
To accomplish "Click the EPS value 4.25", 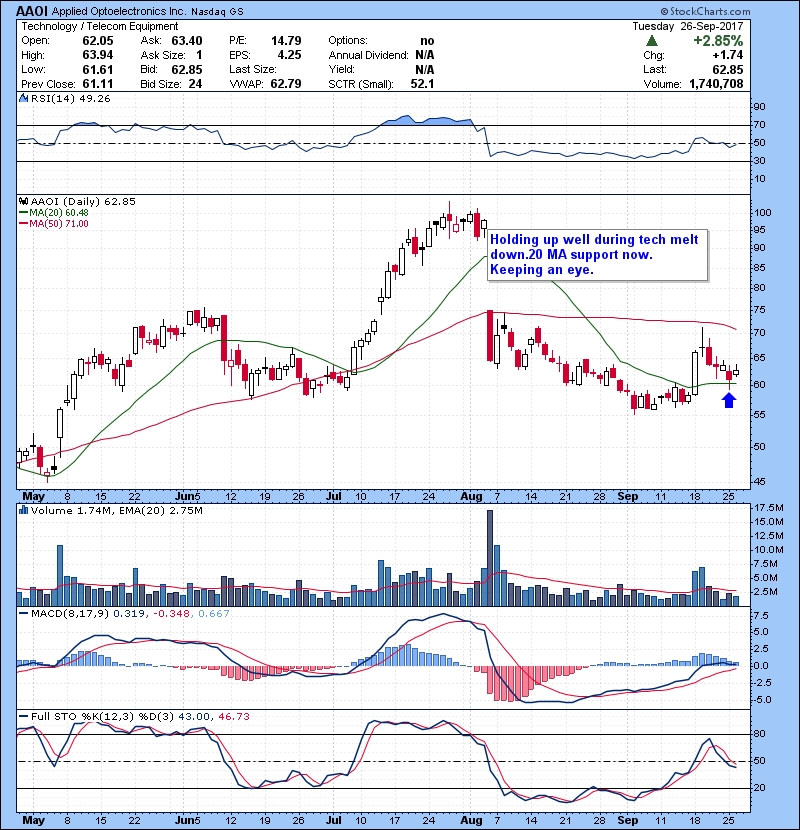I will pyautogui.click(x=290, y=55).
